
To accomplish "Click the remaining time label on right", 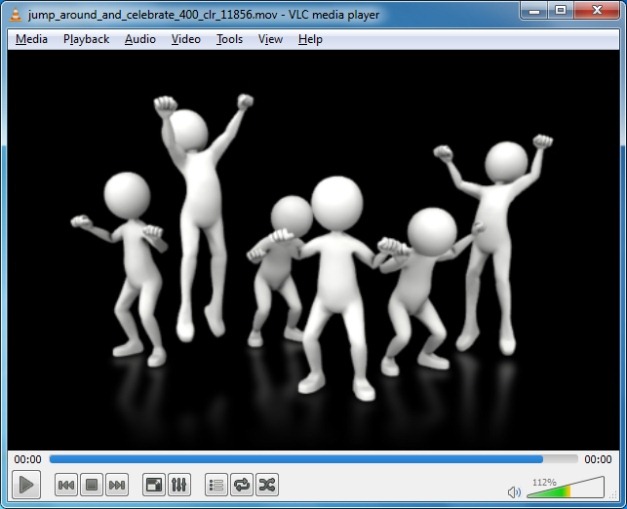I will pos(597,459).
